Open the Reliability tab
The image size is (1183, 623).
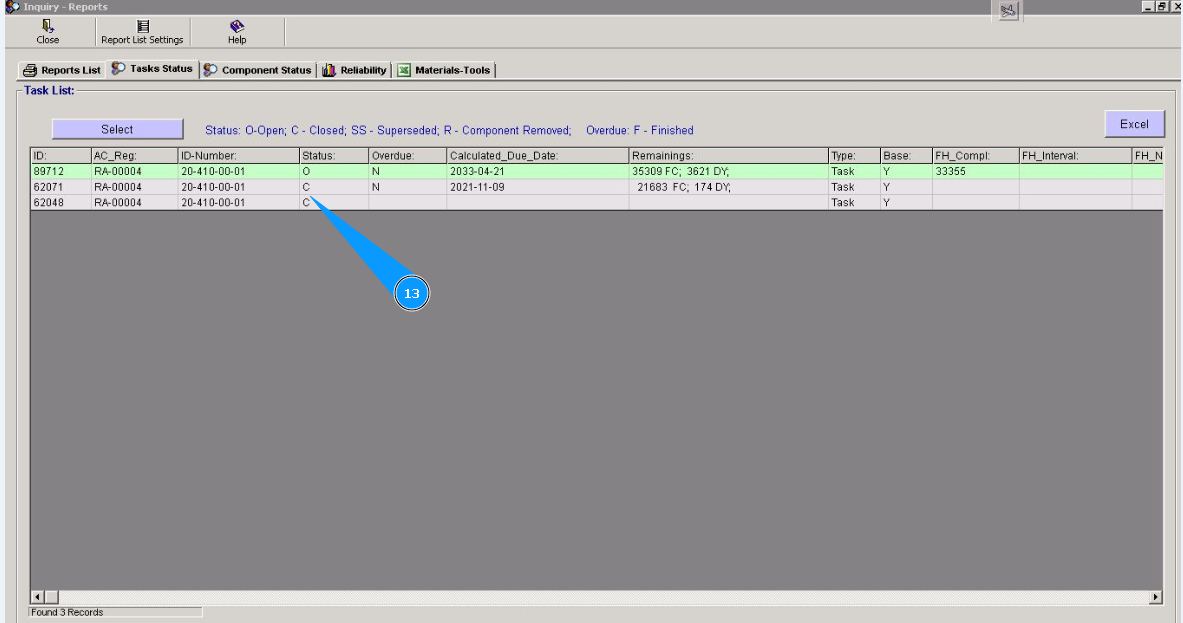[355, 70]
